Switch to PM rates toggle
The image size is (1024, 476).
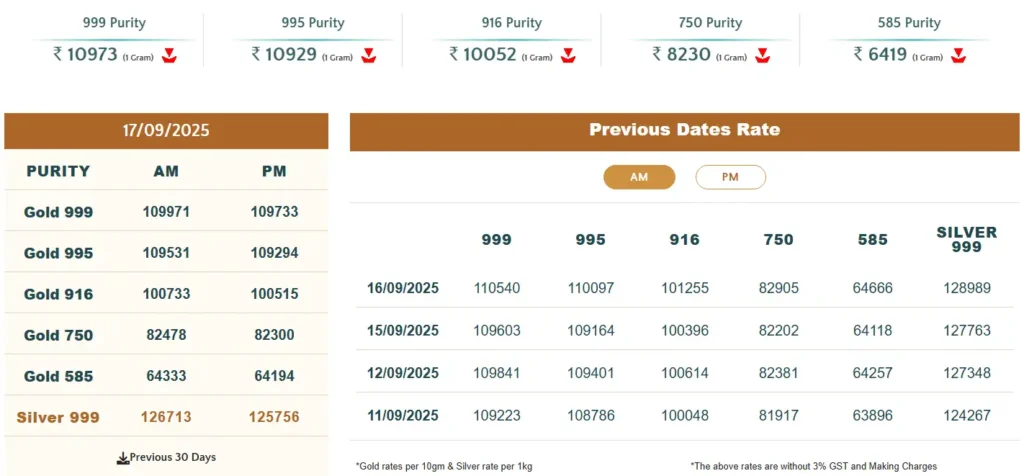(730, 177)
